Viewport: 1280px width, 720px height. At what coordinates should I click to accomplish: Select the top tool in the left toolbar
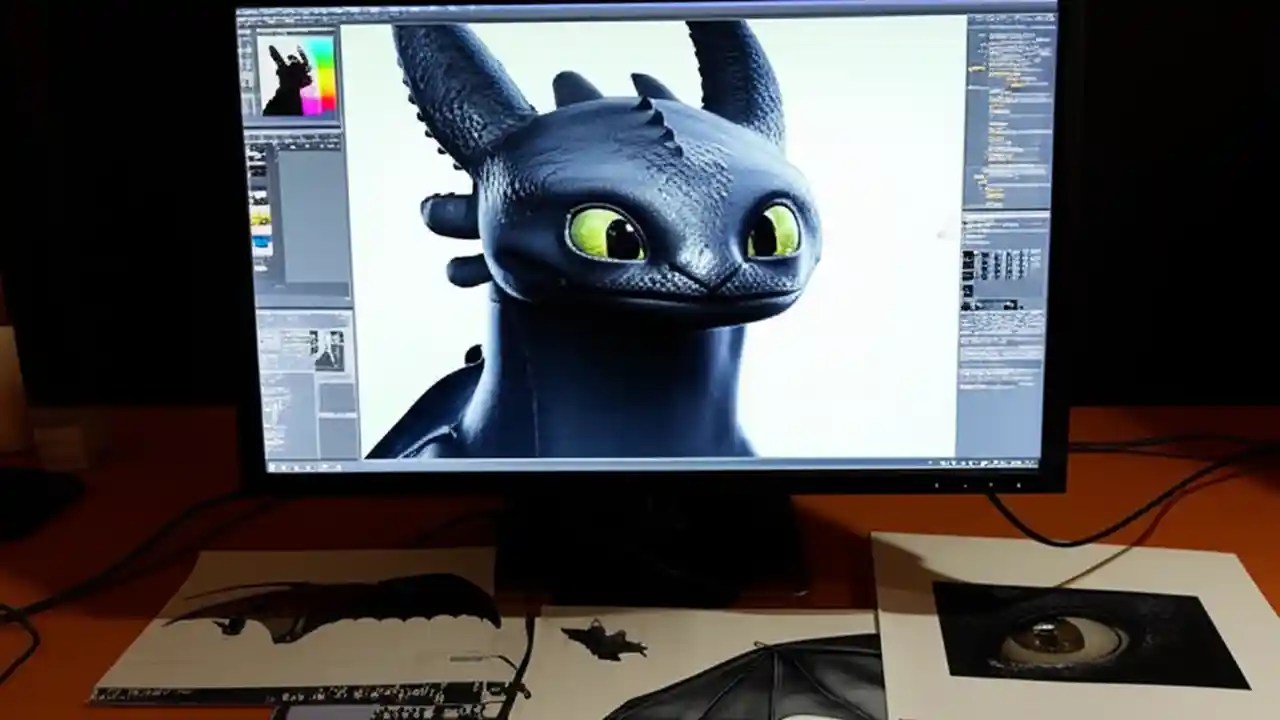(x=247, y=40)
